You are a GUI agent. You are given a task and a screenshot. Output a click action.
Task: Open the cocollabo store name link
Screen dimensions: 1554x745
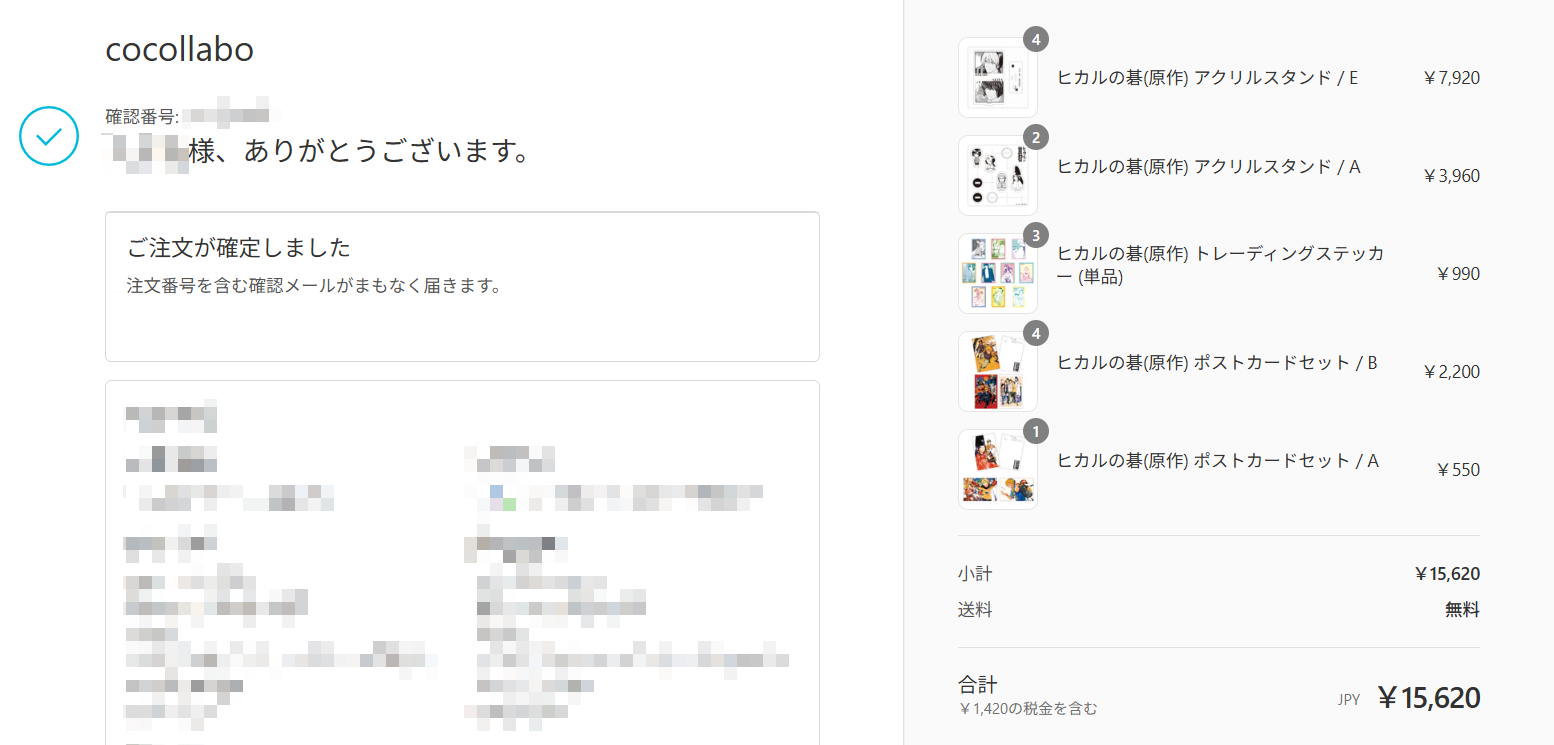click(180, 49)
